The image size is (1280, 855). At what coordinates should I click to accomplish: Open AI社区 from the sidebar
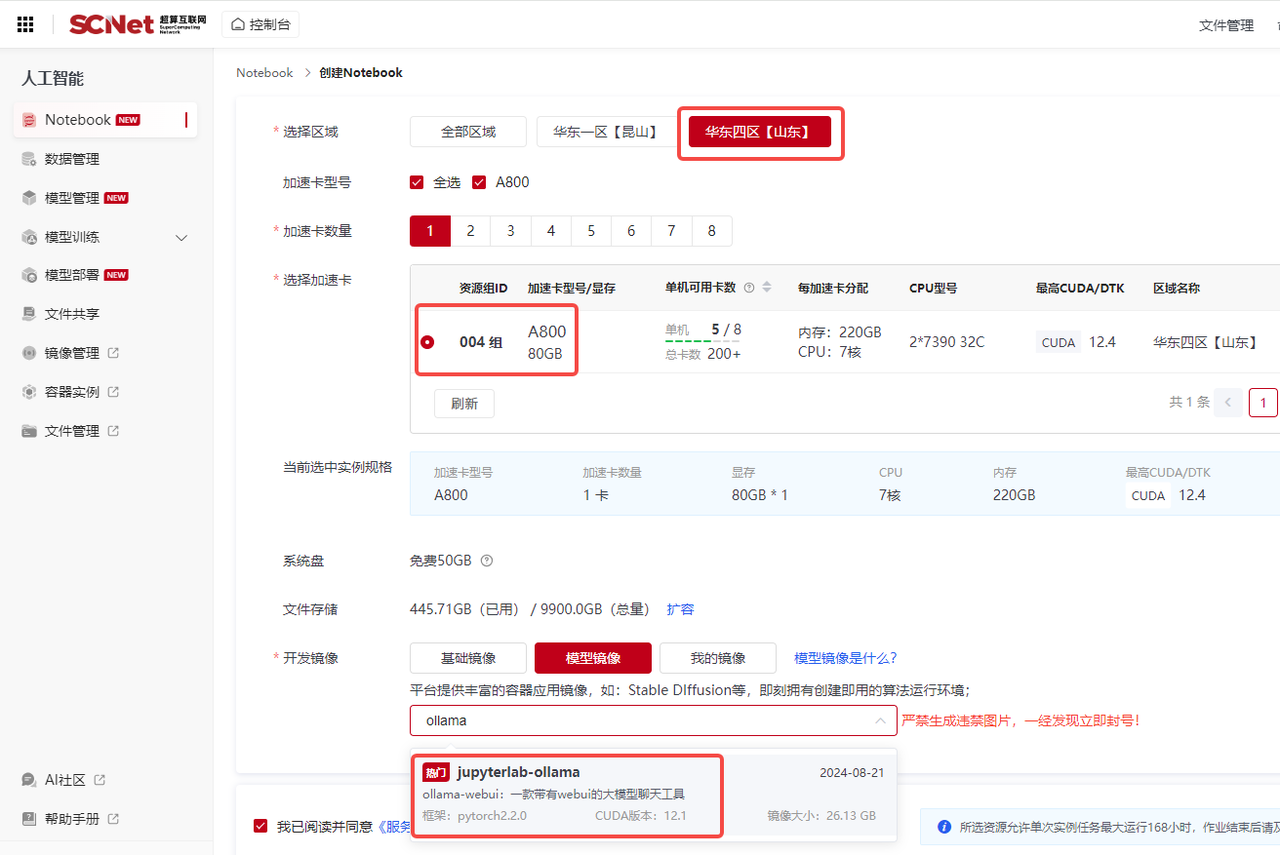click(x=65, y=780)
